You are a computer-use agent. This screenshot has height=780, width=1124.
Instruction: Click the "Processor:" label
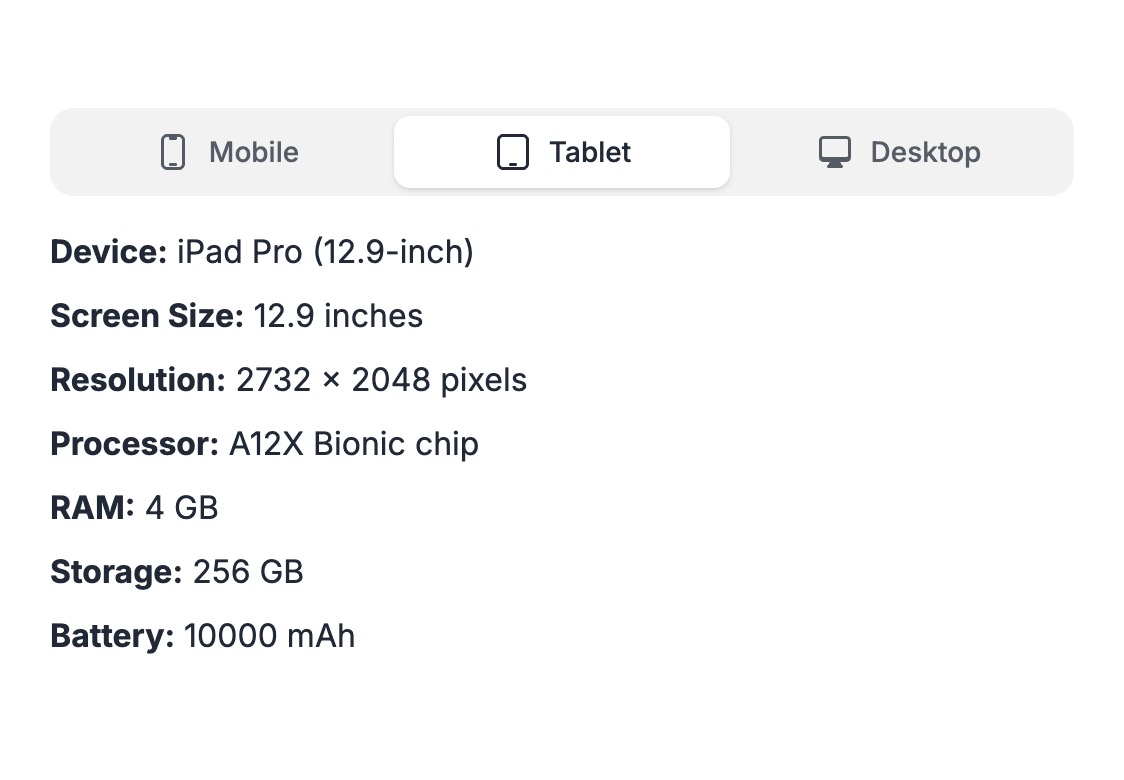[134, 444]
